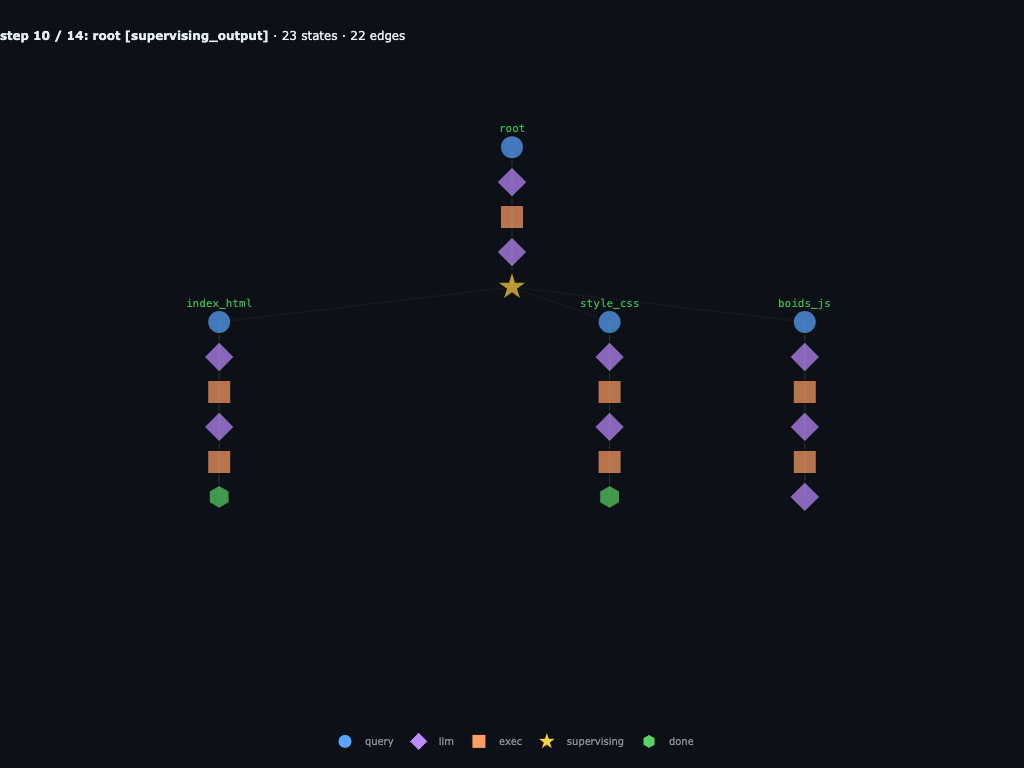1024x768 pixels.
Task: Click the 'index_html' label
Action: tap(219, 303)
